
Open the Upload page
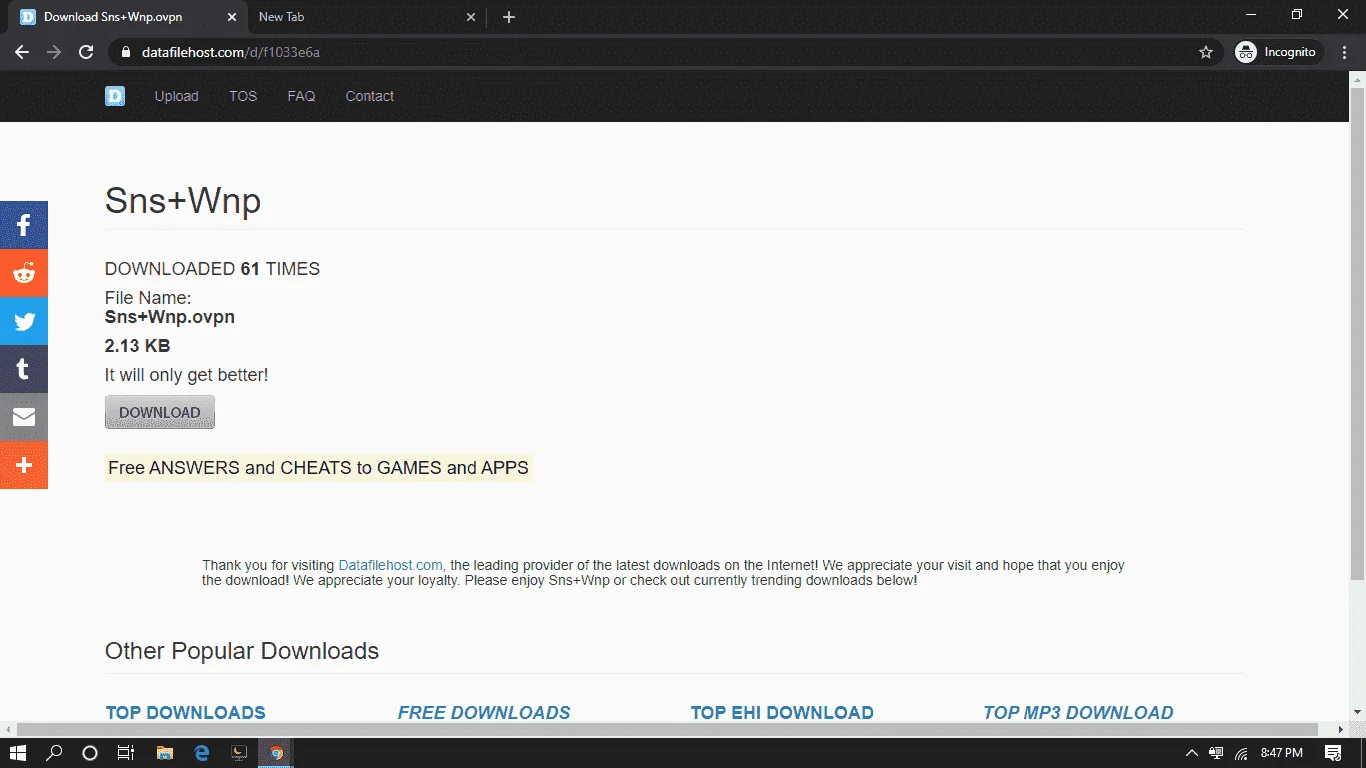(x=176, y=96)
